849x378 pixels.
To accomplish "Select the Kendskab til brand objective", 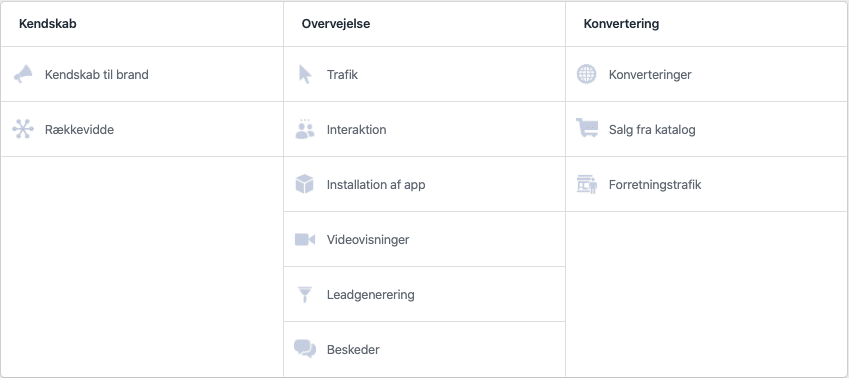I will tap(96, 75).
